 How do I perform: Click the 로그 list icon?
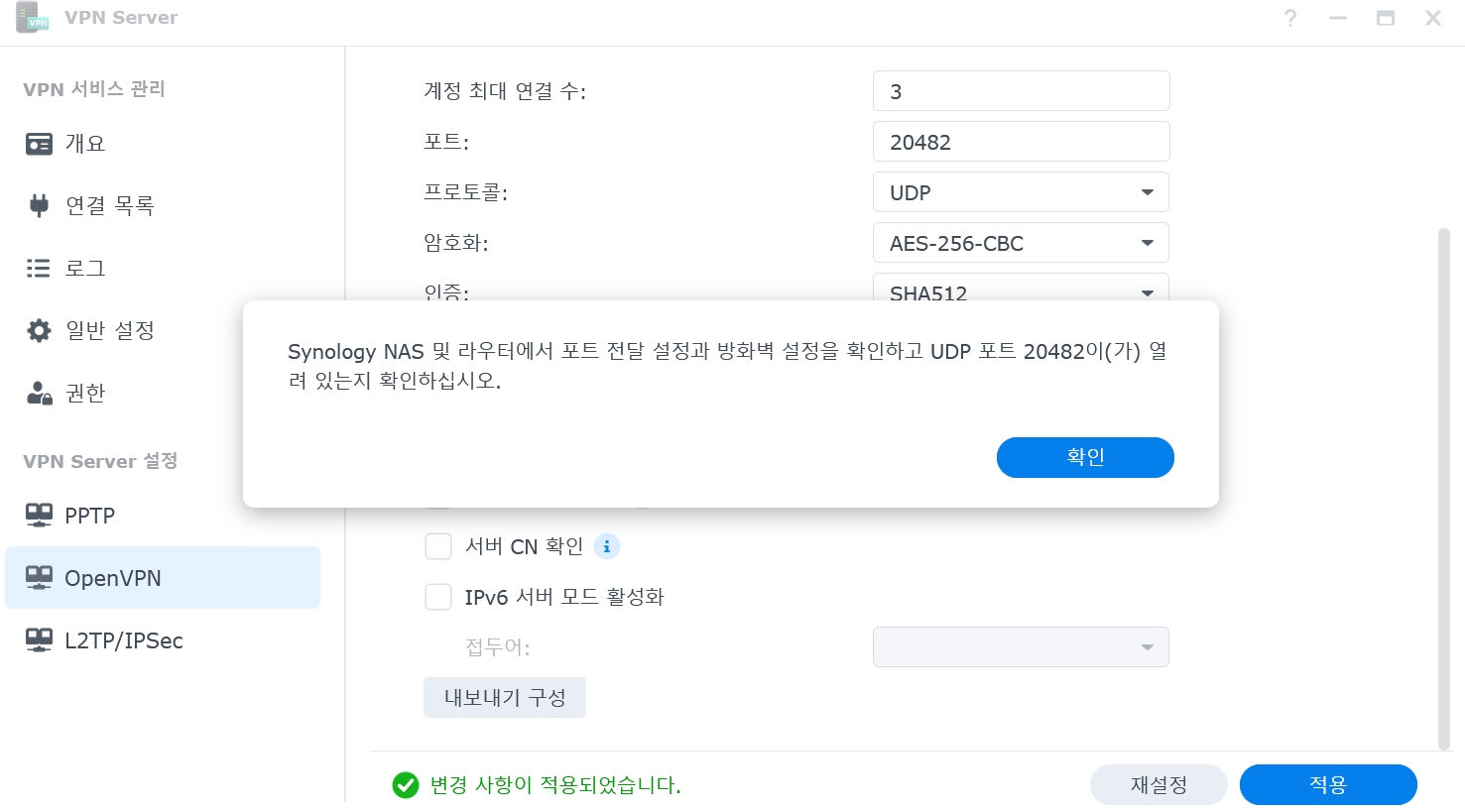(x=39, y=268)
